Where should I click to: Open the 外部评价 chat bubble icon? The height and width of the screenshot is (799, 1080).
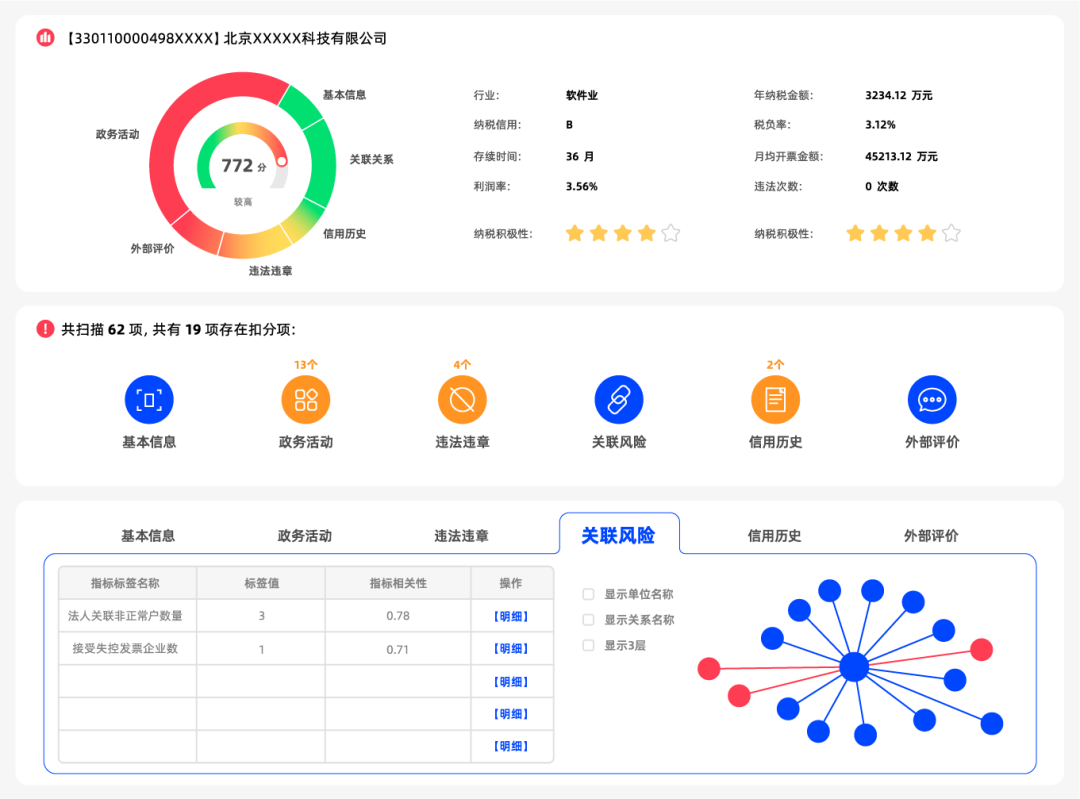pyautogui.click(x=931, y=400)
